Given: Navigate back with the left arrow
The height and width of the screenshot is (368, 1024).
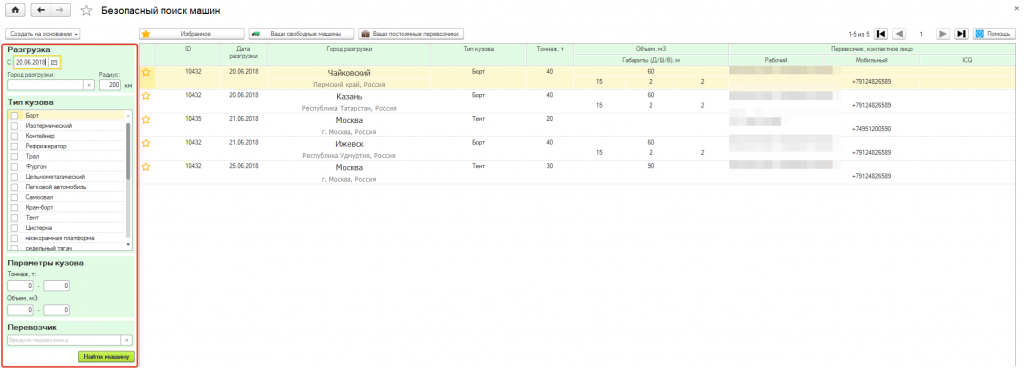Looking at the screenshot, I should 40,10.
